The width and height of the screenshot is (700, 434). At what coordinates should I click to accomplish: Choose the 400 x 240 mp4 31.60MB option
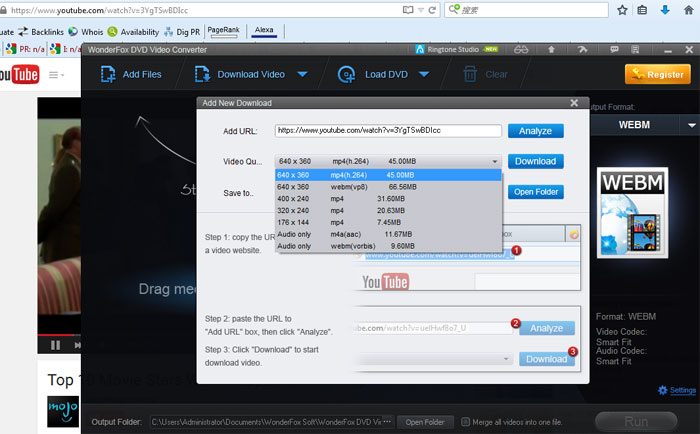tap(388, 199)
